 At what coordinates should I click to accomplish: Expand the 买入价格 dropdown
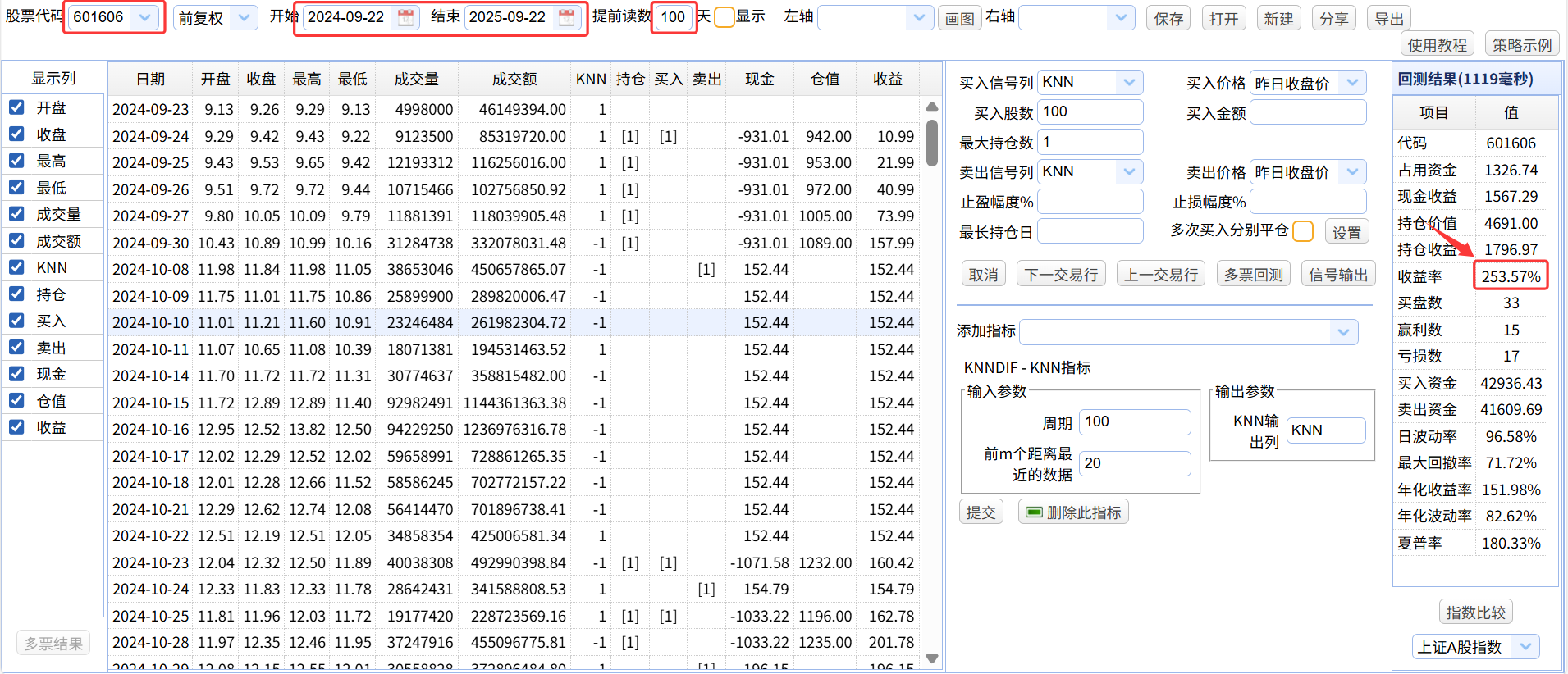pyautogui.click(x=1352, y=82)
